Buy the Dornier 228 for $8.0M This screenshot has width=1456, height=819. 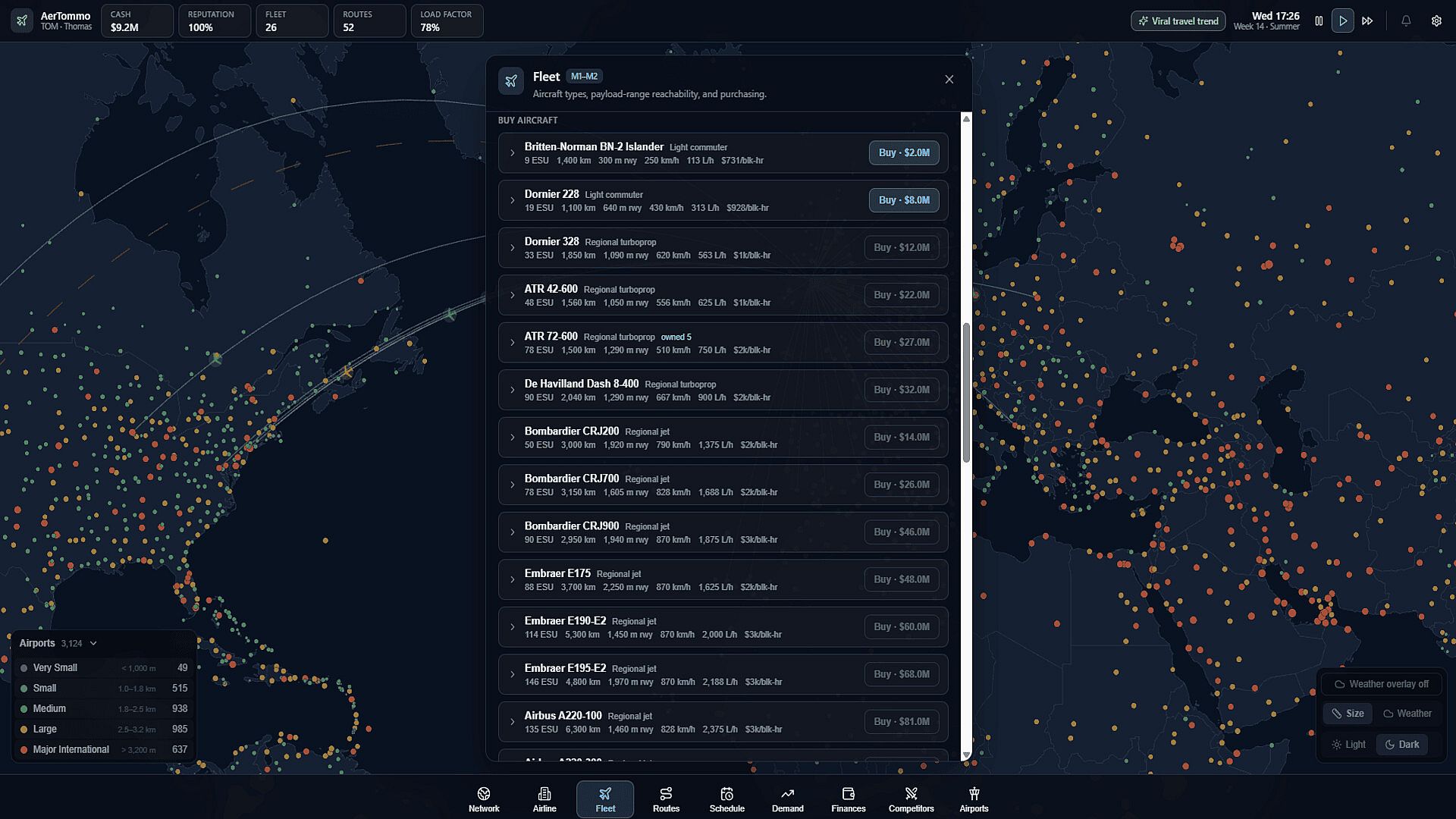(904, 200)
